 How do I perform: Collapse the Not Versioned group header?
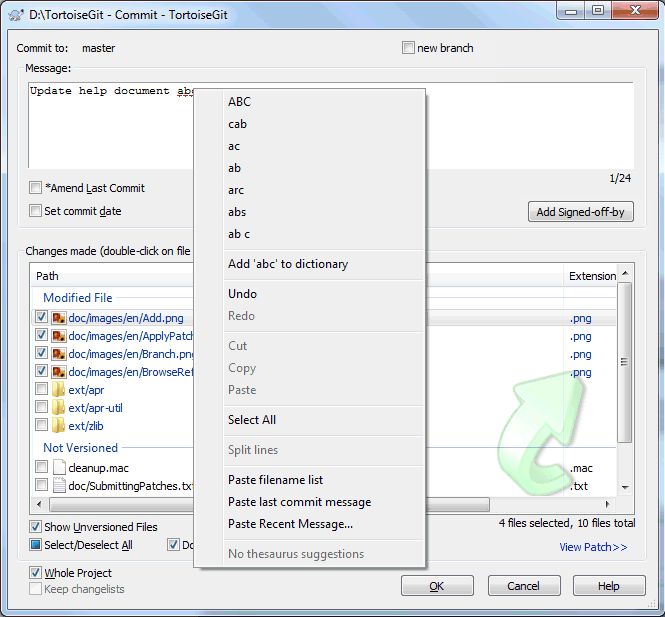coord(81,448)
